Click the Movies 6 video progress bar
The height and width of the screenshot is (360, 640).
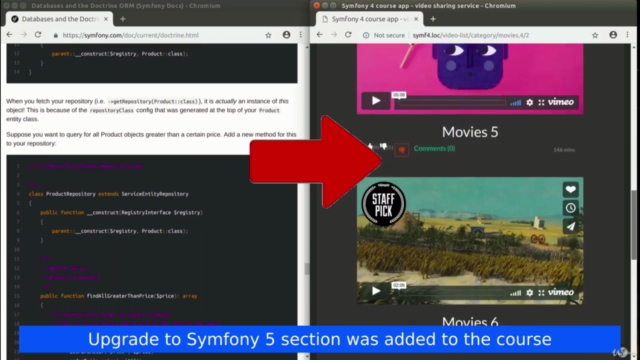(452, 293)
